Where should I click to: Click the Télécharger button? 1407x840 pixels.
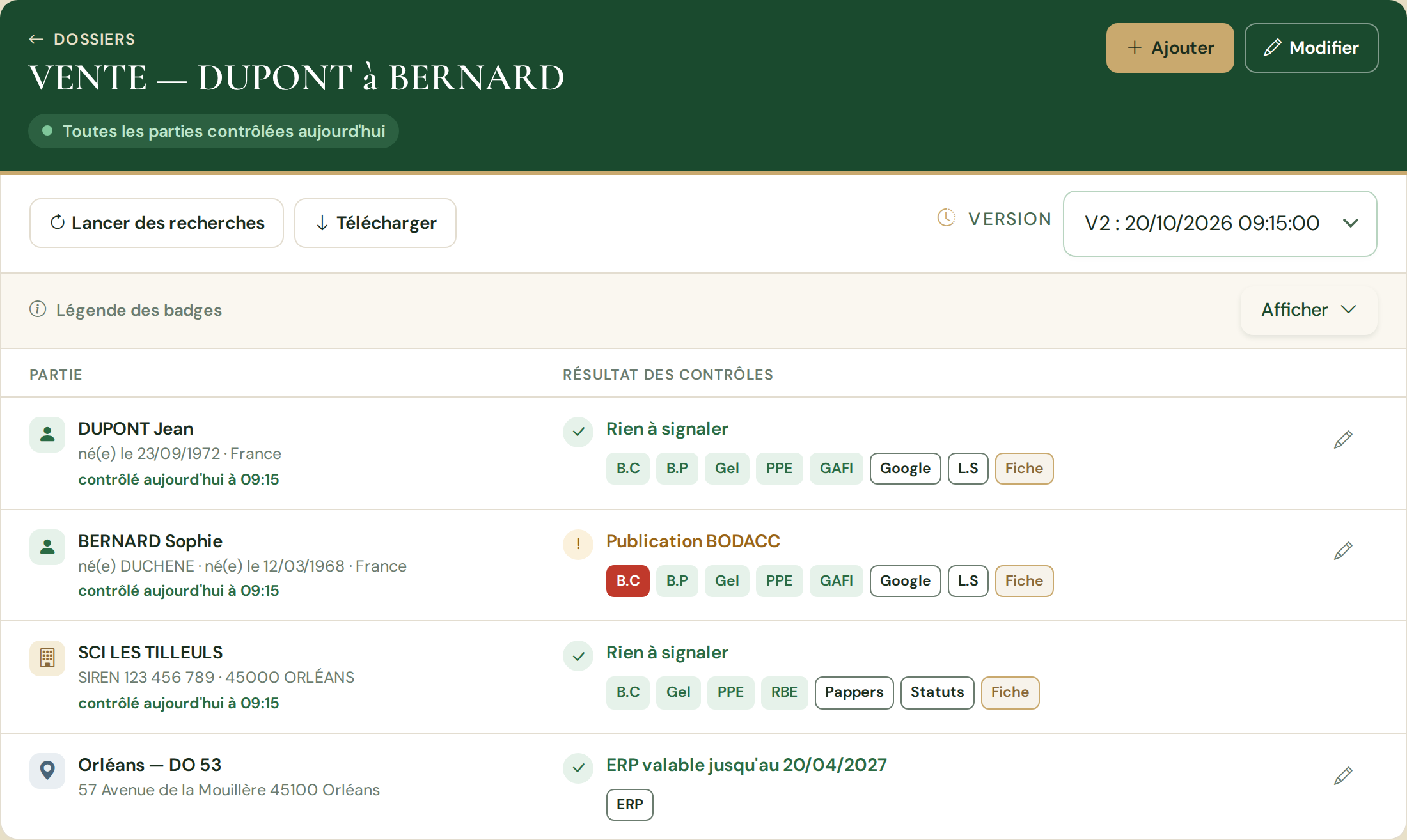point(375,223)
